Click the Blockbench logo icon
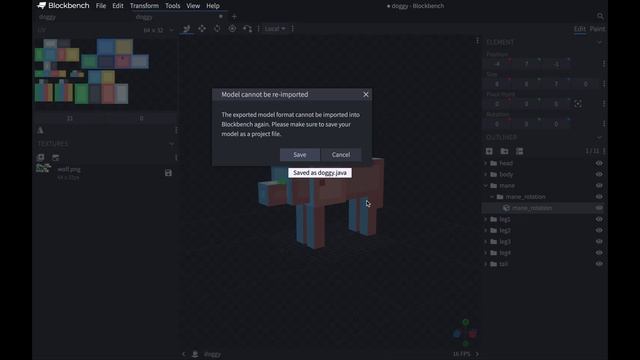The image size is (640, 360). (41, 6)
